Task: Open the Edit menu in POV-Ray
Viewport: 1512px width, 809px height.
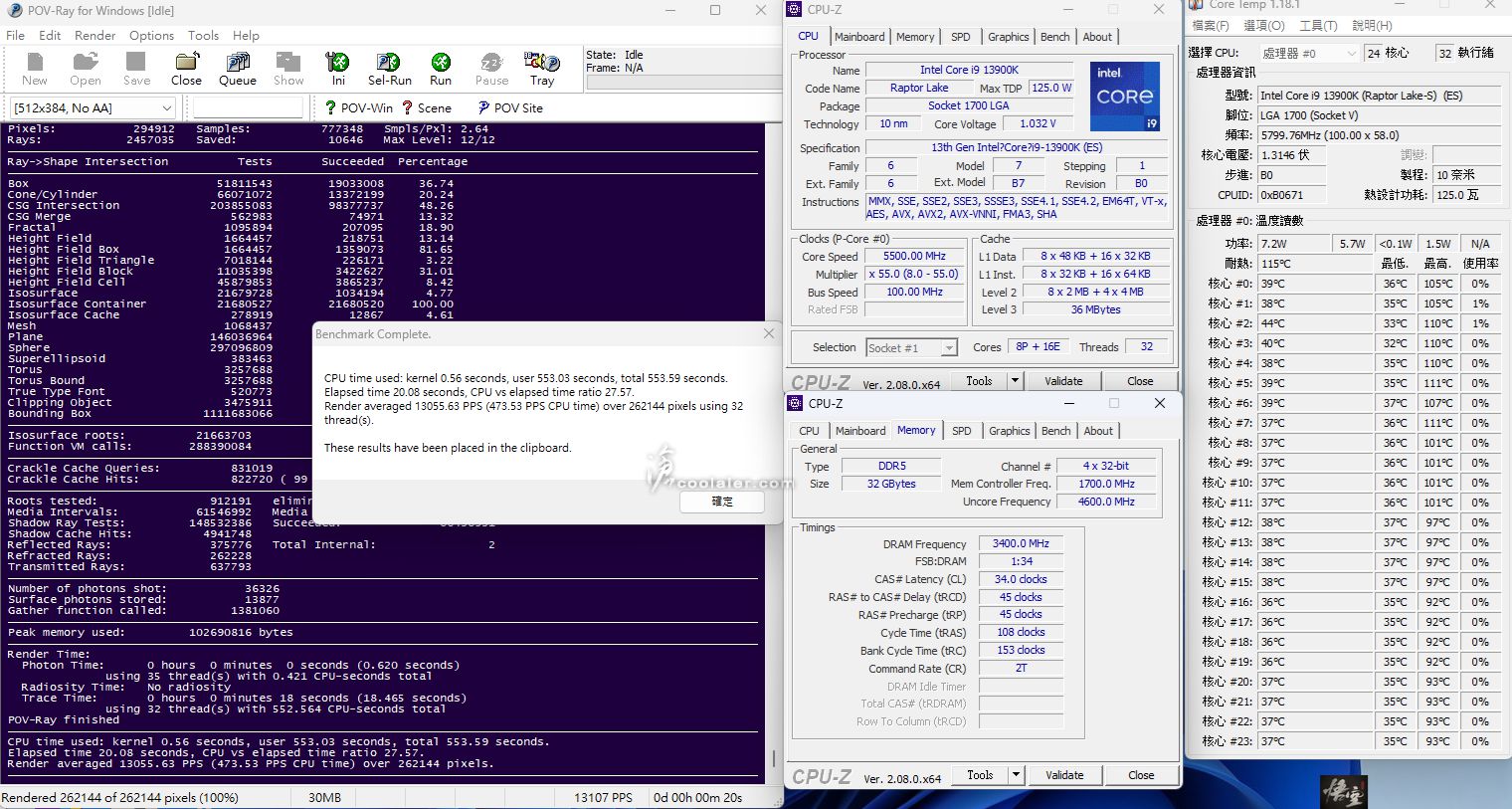Action: point(50,35)
